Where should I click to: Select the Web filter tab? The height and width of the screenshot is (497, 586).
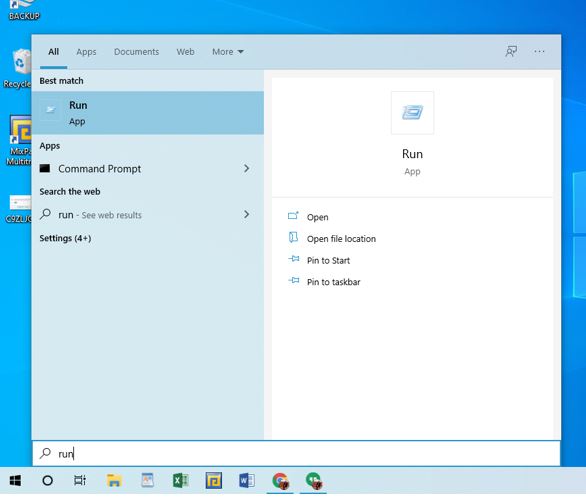click(x=185, y=52)
